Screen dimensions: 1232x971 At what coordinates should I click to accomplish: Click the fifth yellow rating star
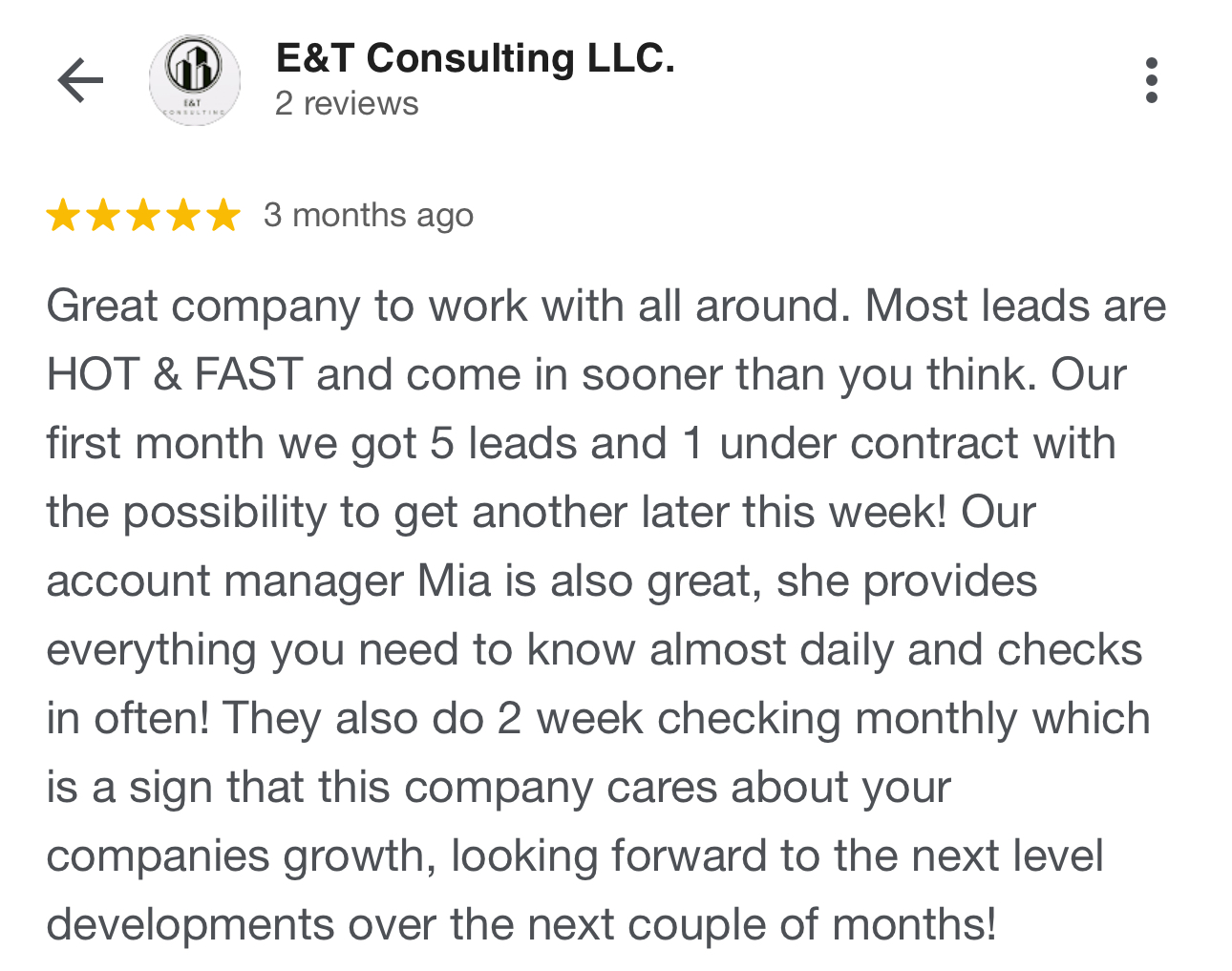click(223, 216)
